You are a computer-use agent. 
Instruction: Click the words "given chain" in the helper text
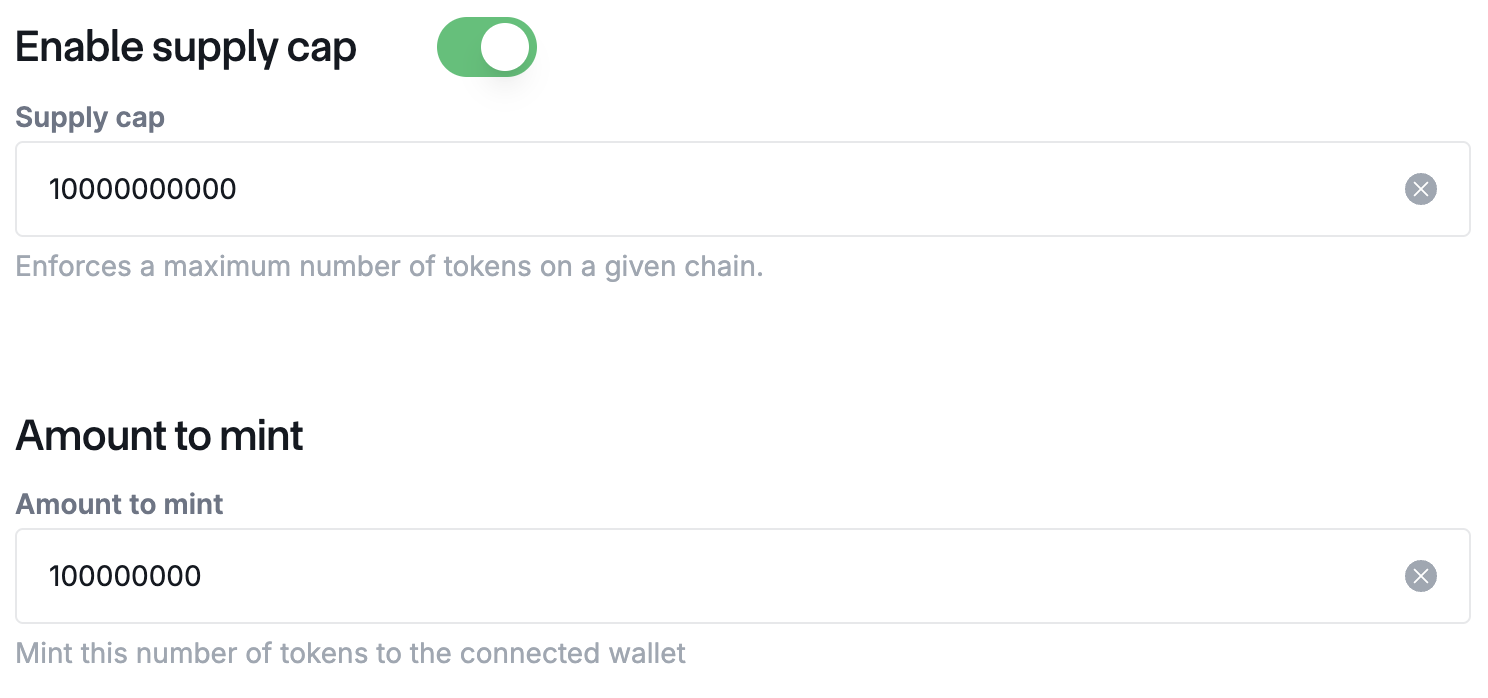[x=681, y=268]
